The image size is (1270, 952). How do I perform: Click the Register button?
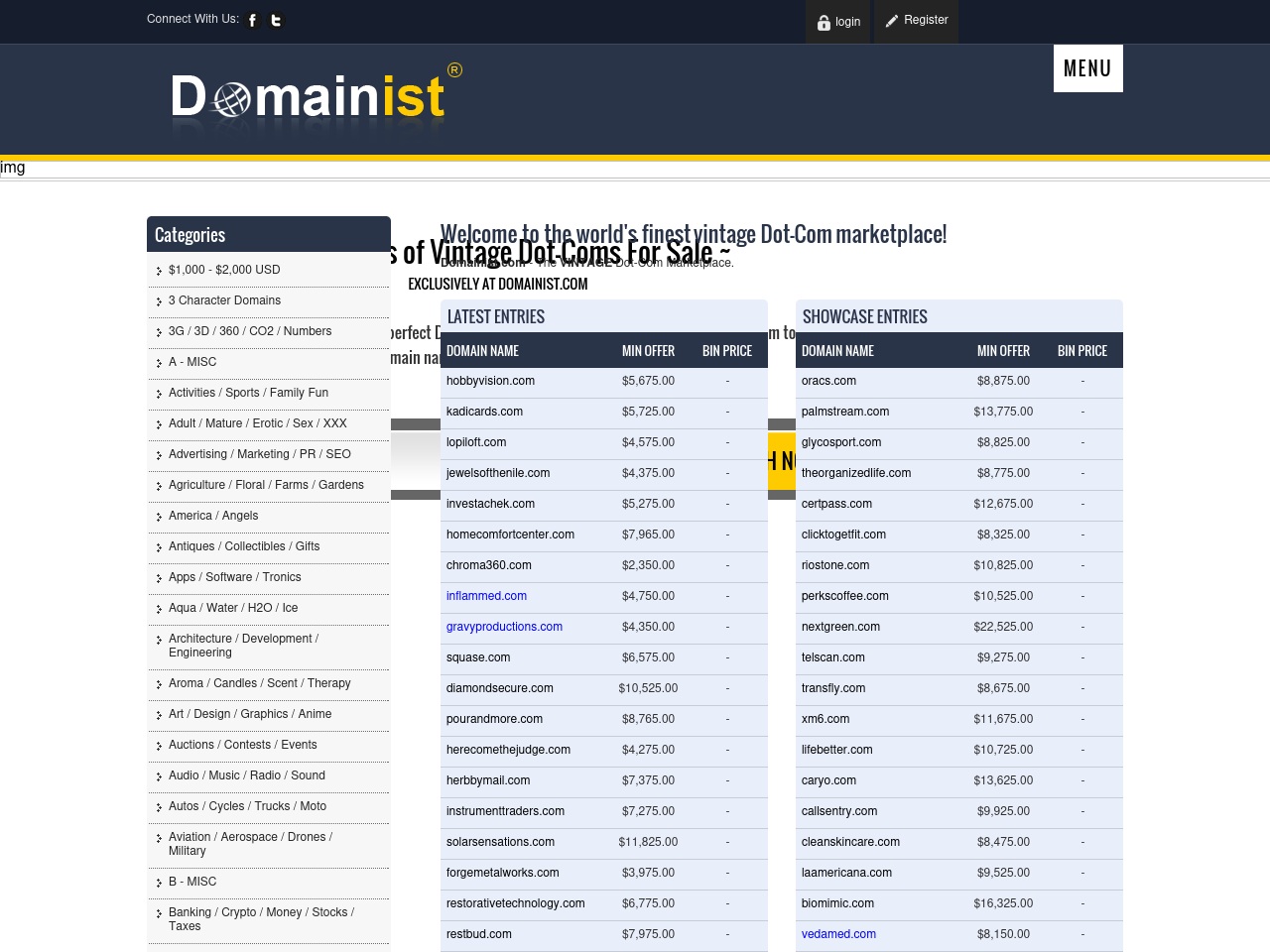(x=916, y=21)
